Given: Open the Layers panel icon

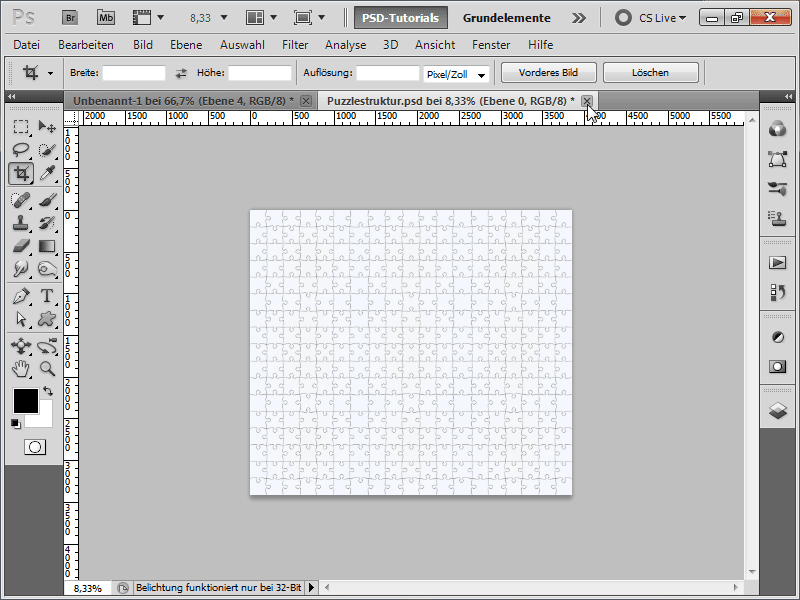Looking at the screenshot, I should point(778,411).
